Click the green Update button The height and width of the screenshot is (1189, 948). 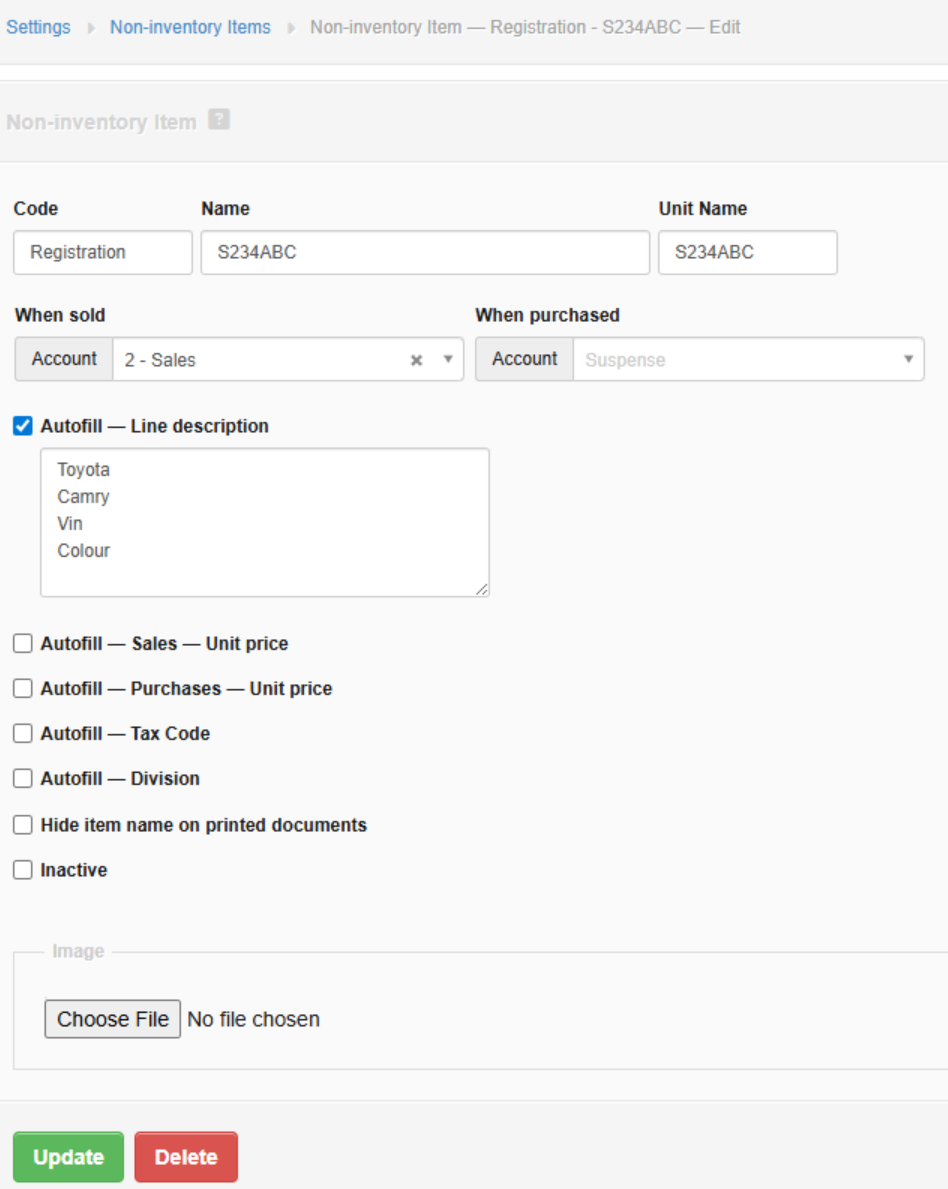pos(68,1157)
